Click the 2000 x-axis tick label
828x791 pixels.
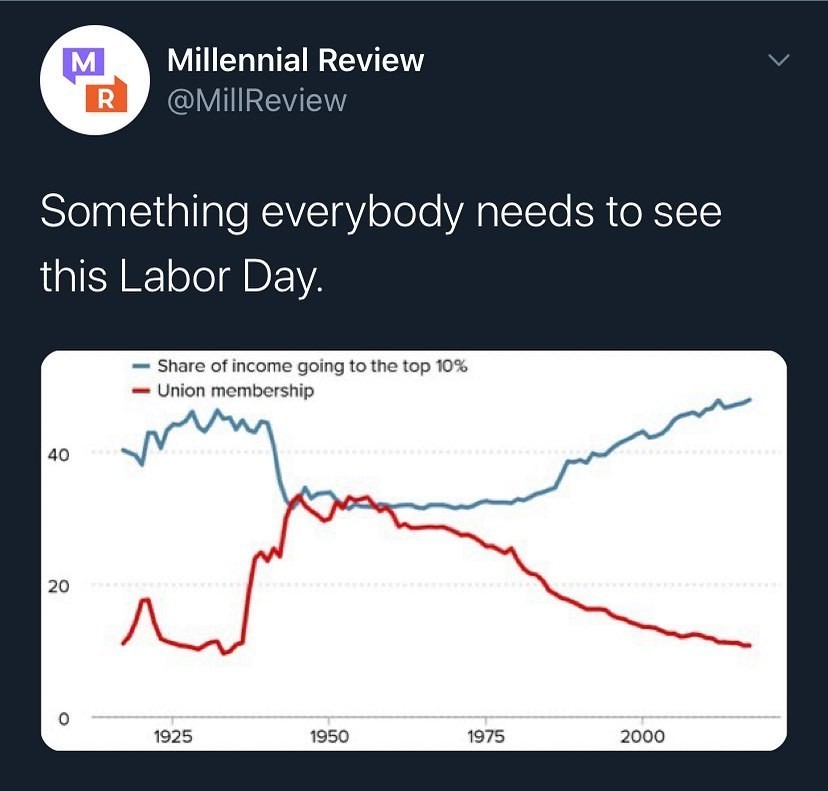point(642,737)
